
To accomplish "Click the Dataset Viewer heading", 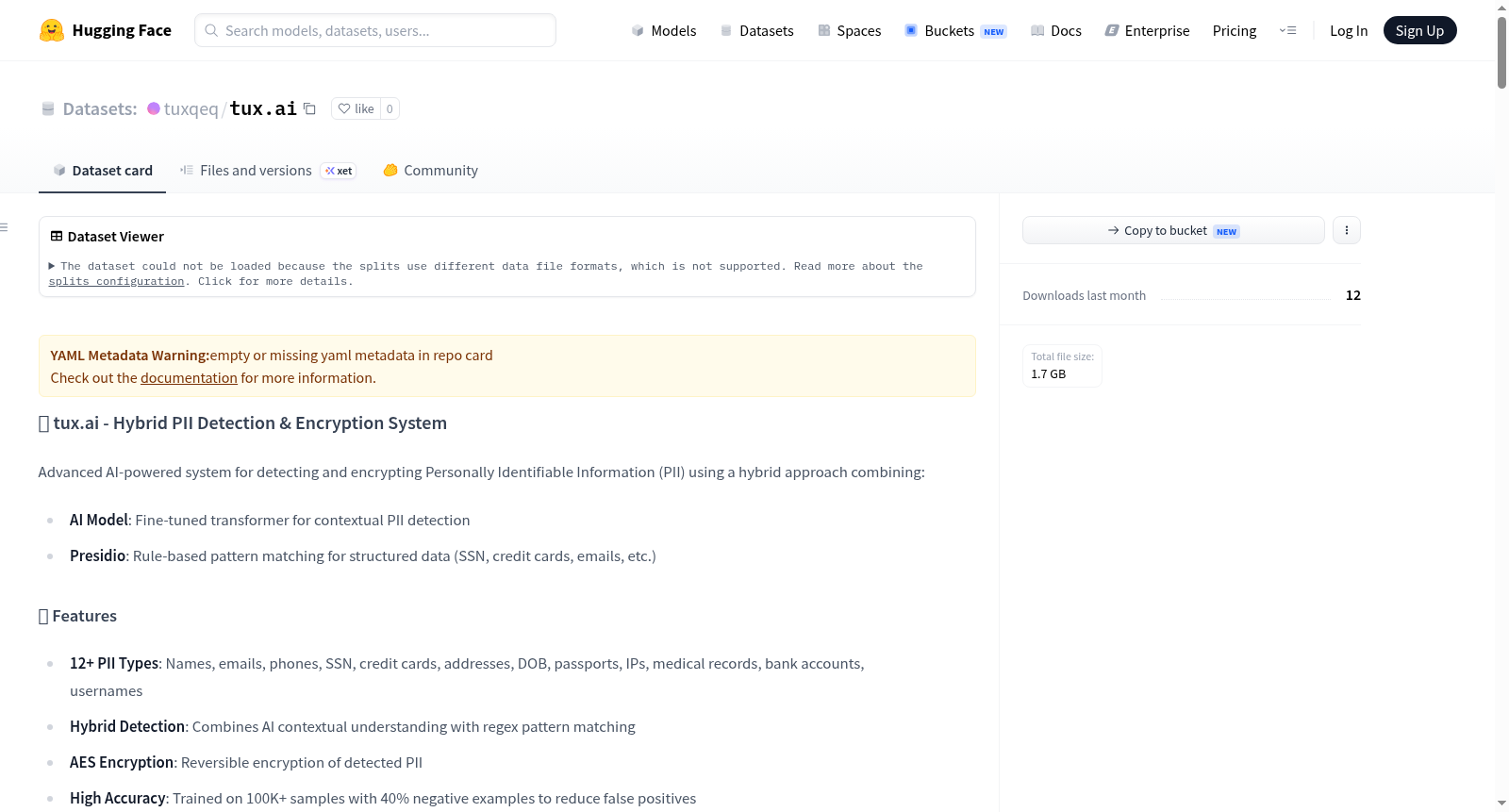I will tap(116, 237).
